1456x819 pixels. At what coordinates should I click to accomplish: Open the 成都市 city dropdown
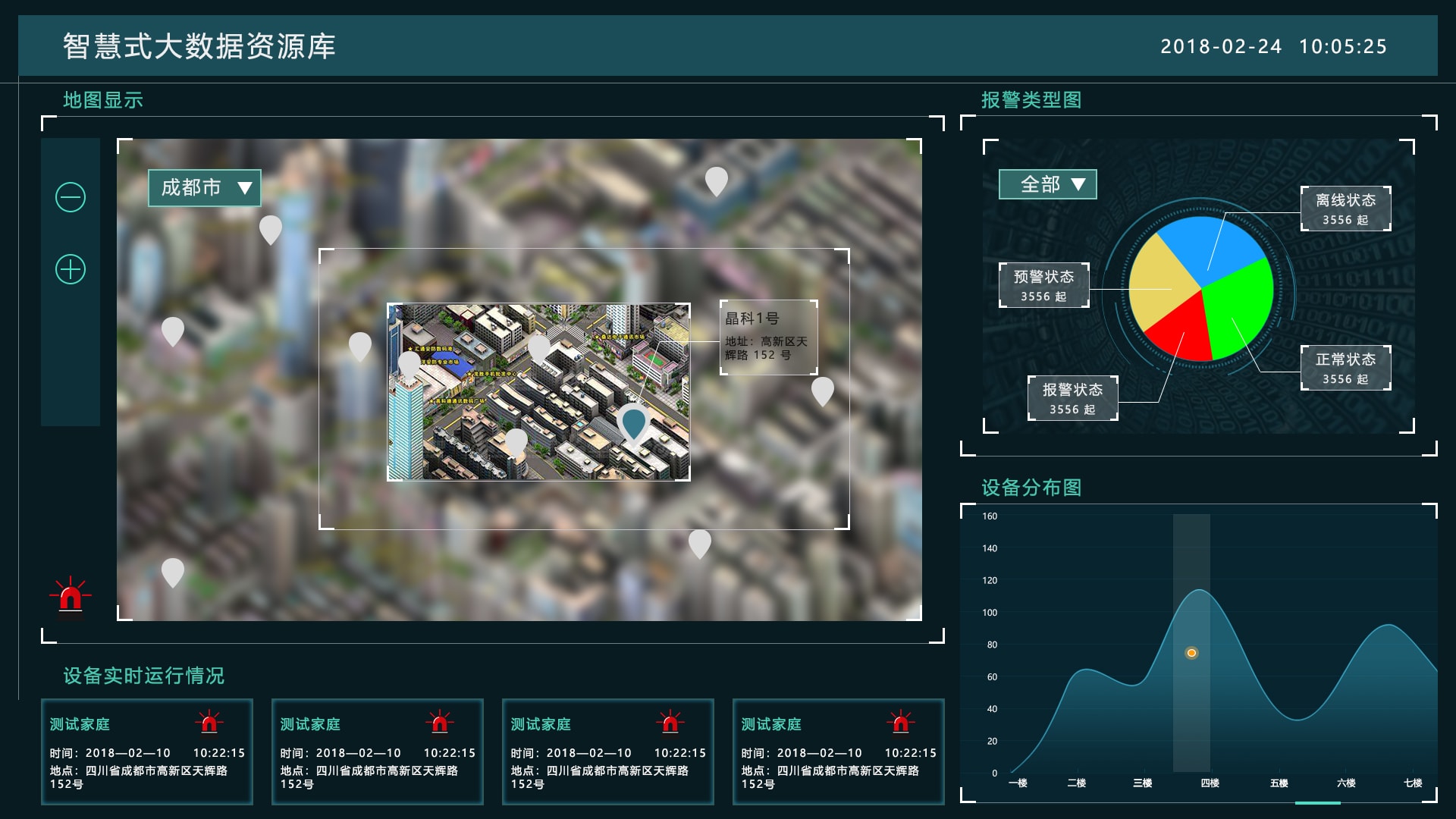205,187
